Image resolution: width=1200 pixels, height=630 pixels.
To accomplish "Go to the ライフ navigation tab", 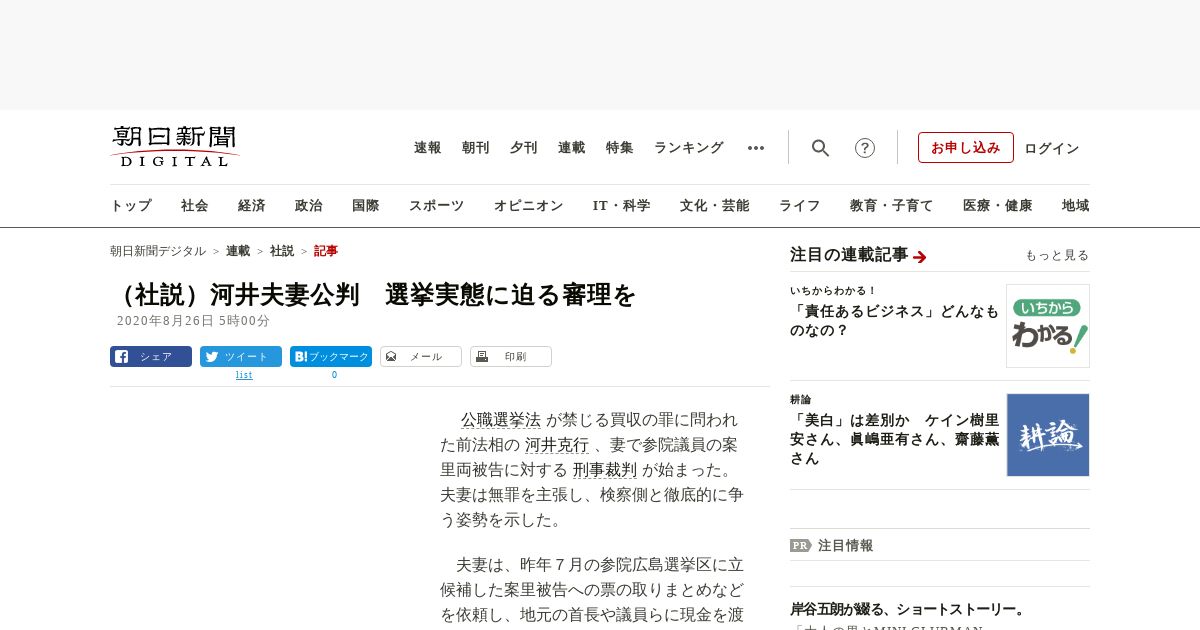I will click(x=800, y=206).
